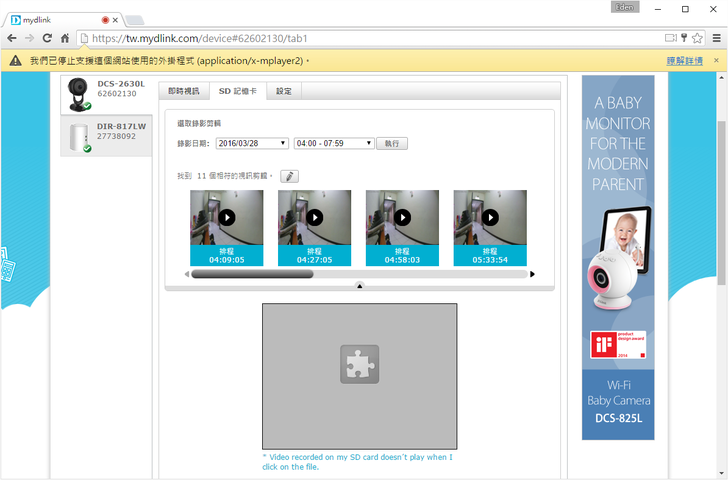Bookmark this page with the star icon

point(697,38)
